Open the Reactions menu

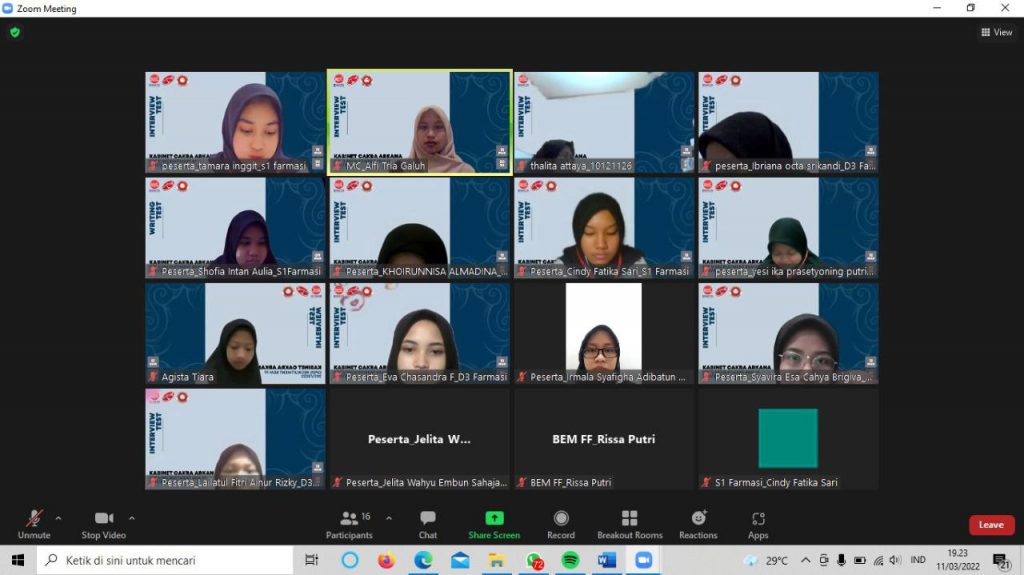point(698,523)
